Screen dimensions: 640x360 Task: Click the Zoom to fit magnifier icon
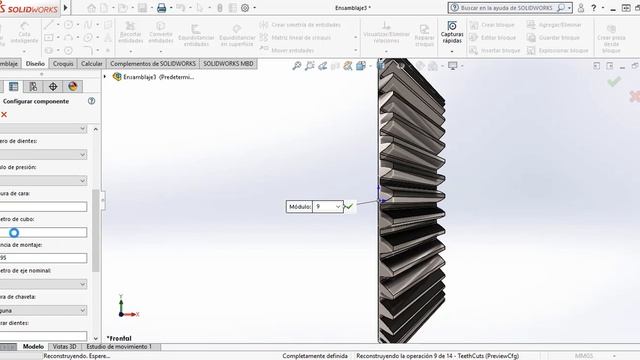tap(296, 66)
